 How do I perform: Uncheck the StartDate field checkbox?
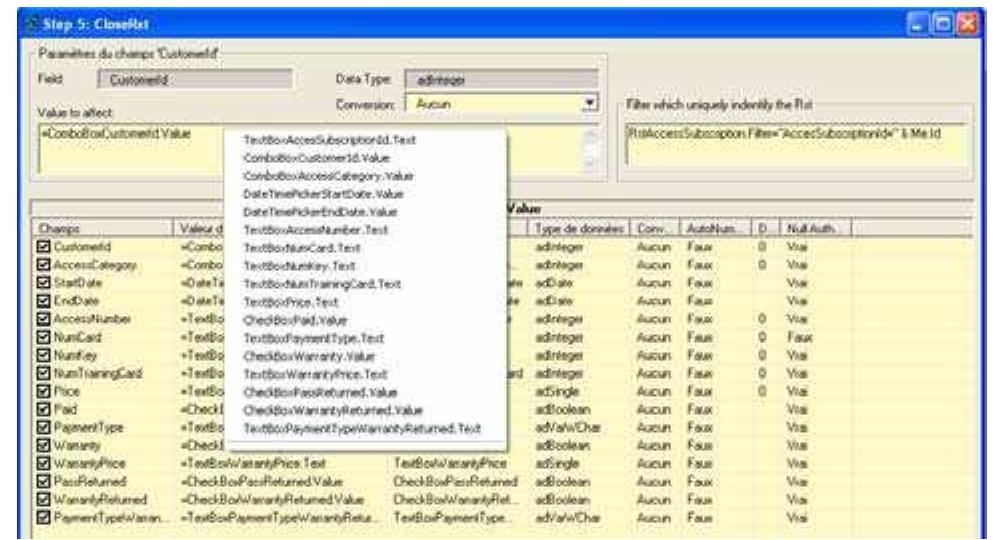pos(43,283)
